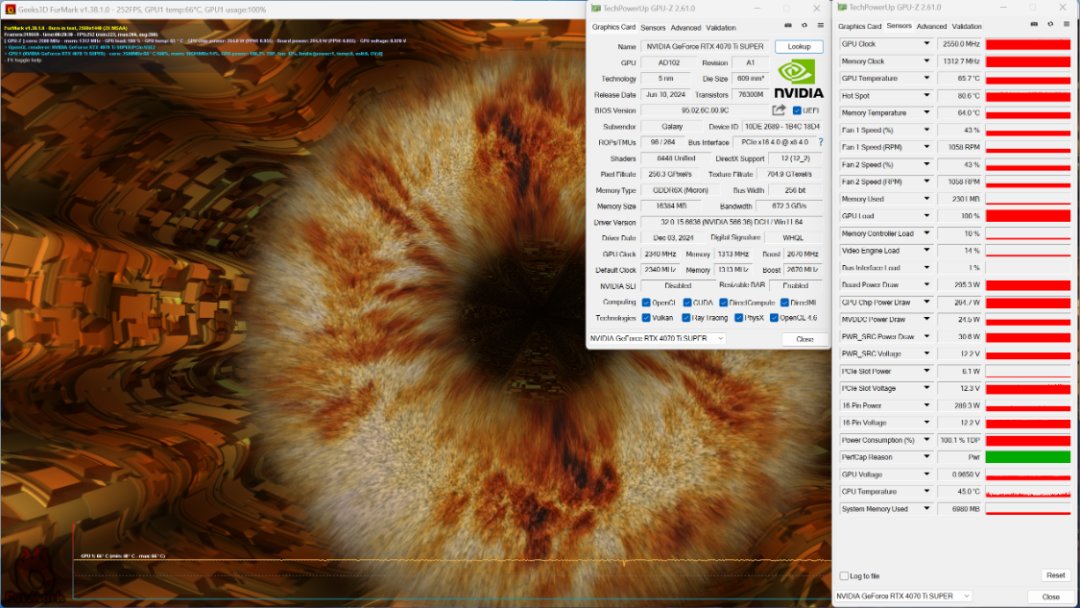Open the GPU selector dropdown in the Graphics Card window
Viewport: 1080px width, 608px height.
pyautogui.click(x=656, y=339)
